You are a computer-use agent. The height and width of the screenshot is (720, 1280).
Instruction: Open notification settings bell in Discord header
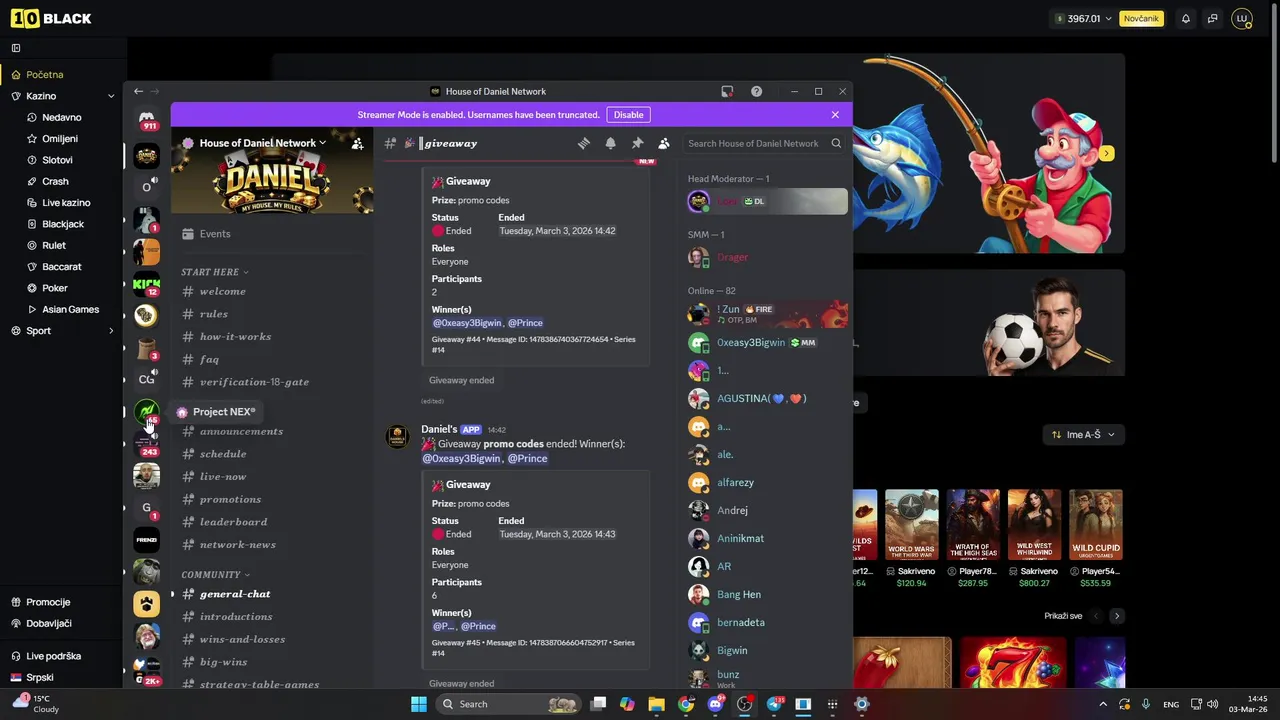(x=610, y=143)
